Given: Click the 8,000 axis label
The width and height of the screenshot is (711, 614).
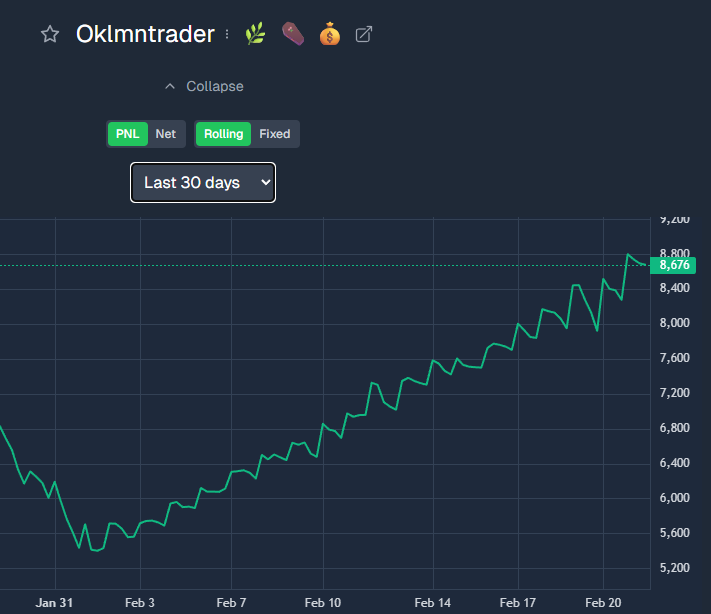Looking at the screenshot, I should [x=674, y=323].
